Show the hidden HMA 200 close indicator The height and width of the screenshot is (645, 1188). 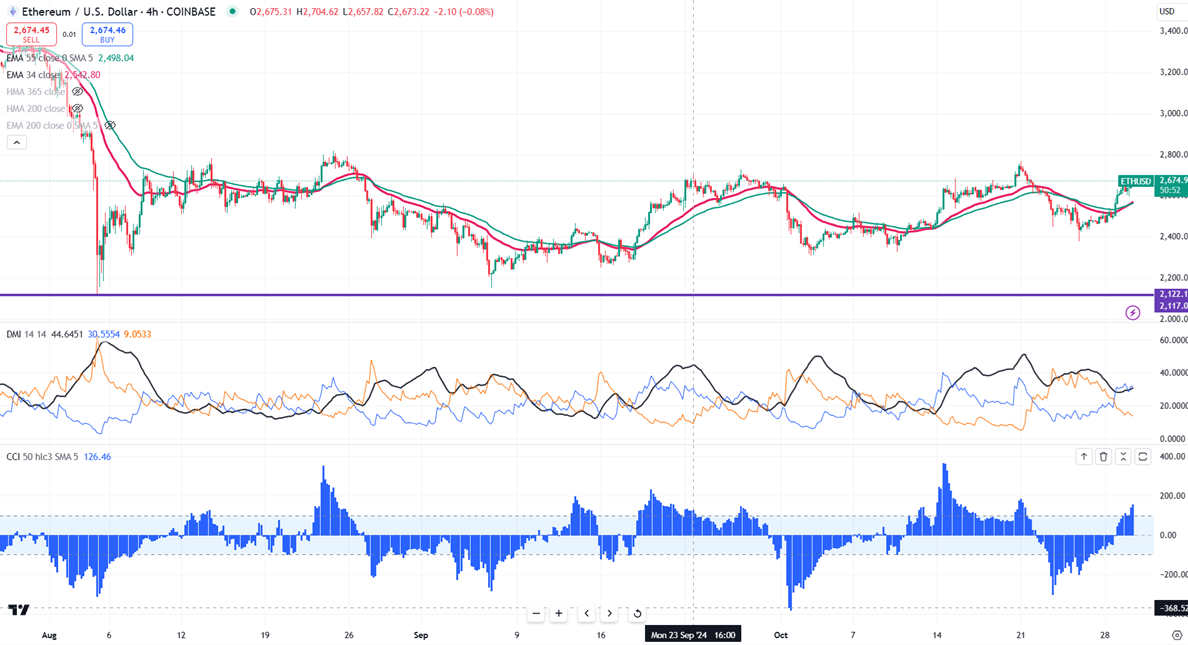tap(77, 108)
